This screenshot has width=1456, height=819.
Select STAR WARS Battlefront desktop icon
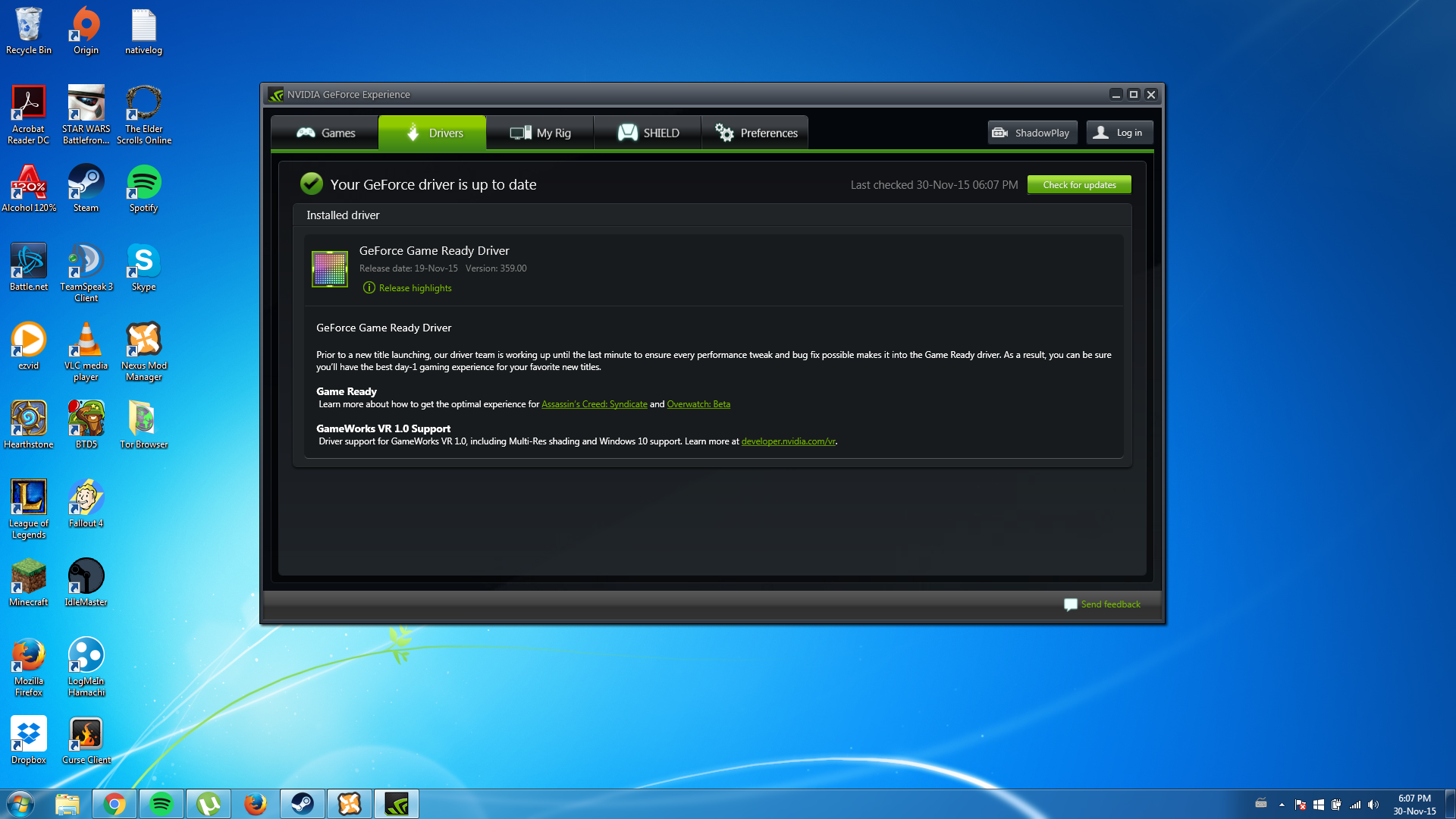[86, 115]
